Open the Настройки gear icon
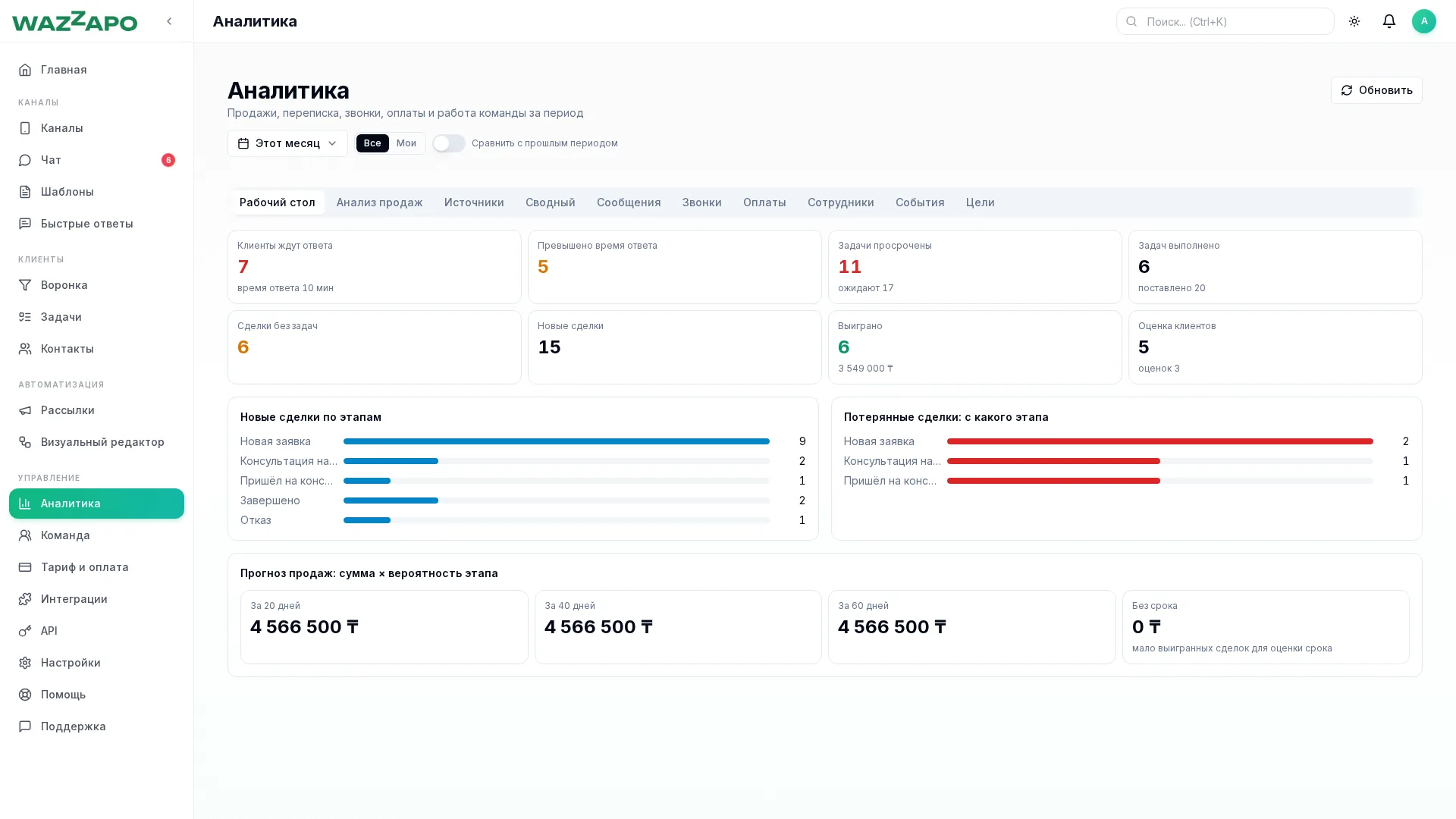 coord(25,663)
